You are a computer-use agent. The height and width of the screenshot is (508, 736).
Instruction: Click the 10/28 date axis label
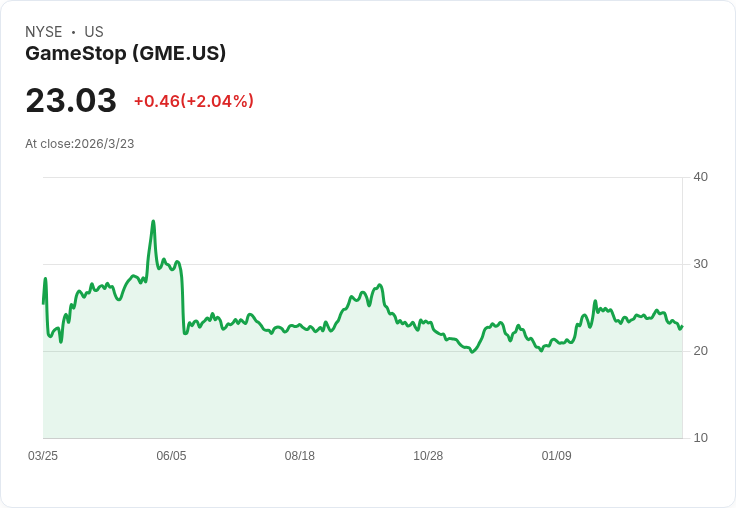coord(428,456)
